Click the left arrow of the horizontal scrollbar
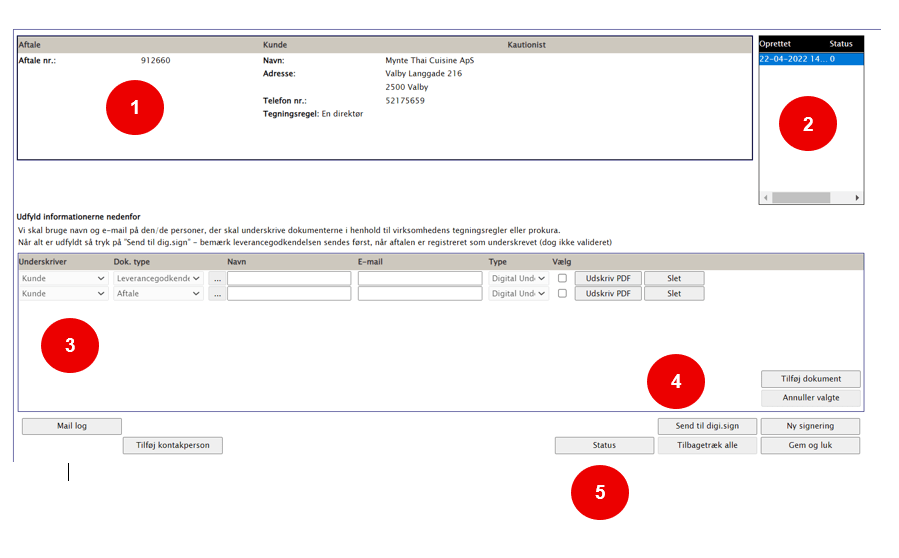This screenshot has width=899, height=558. (x=766, y=198)
